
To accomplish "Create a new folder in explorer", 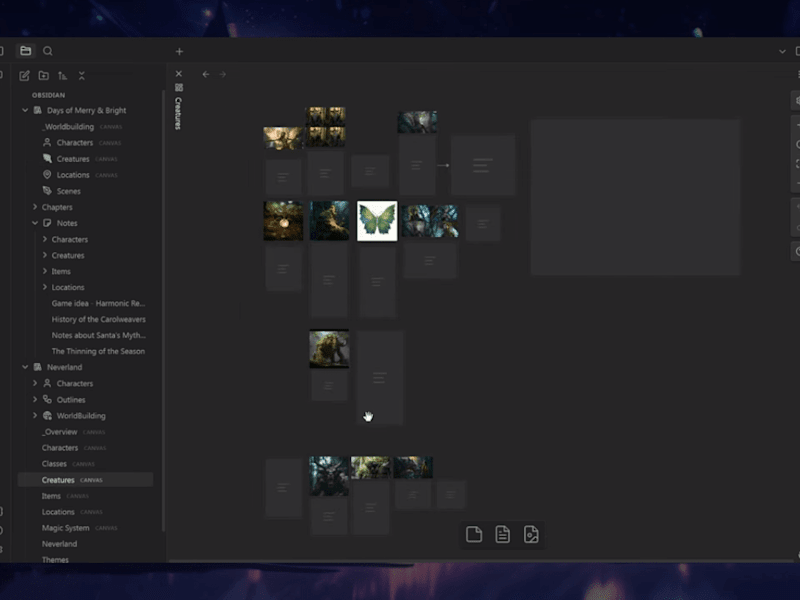I will [44, 76].
